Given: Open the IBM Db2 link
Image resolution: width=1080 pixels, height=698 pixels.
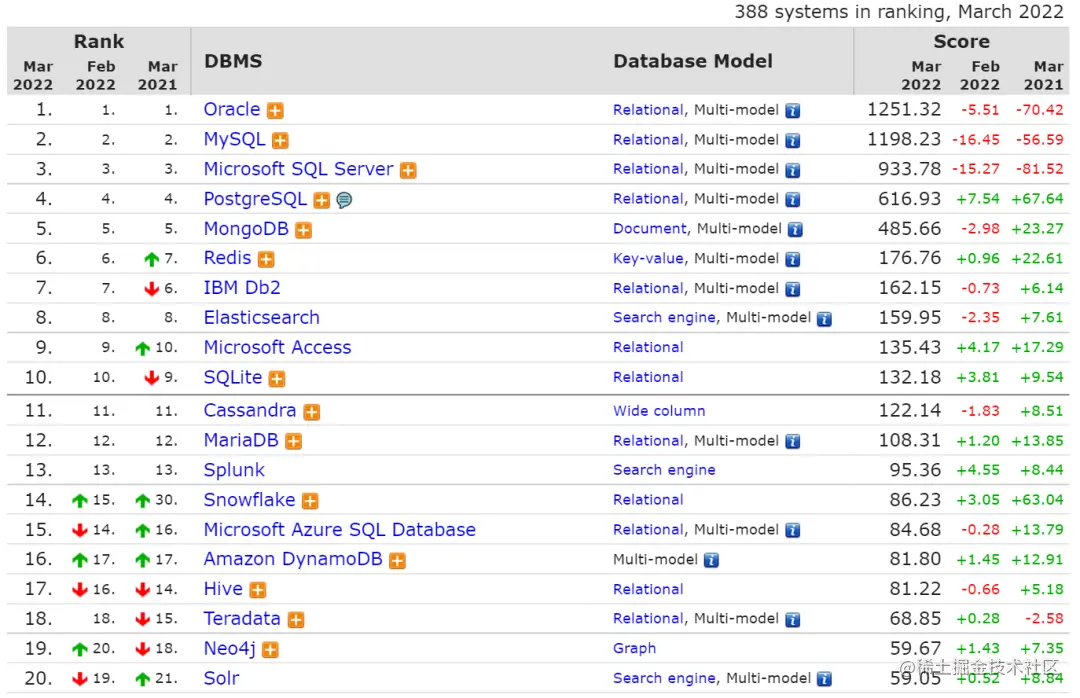Looking at the screenshot, I should (242, 288).
